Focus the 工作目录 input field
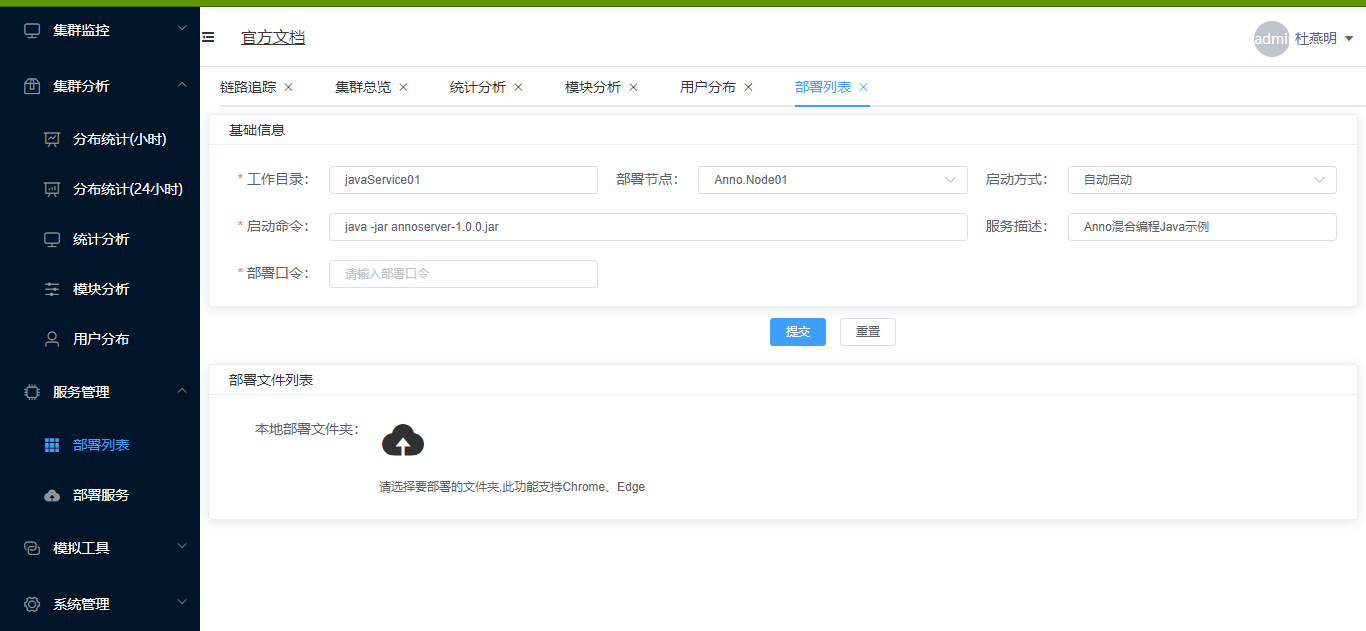The height and width of the screenshot is (631, 1366). (x=463, y=180)
